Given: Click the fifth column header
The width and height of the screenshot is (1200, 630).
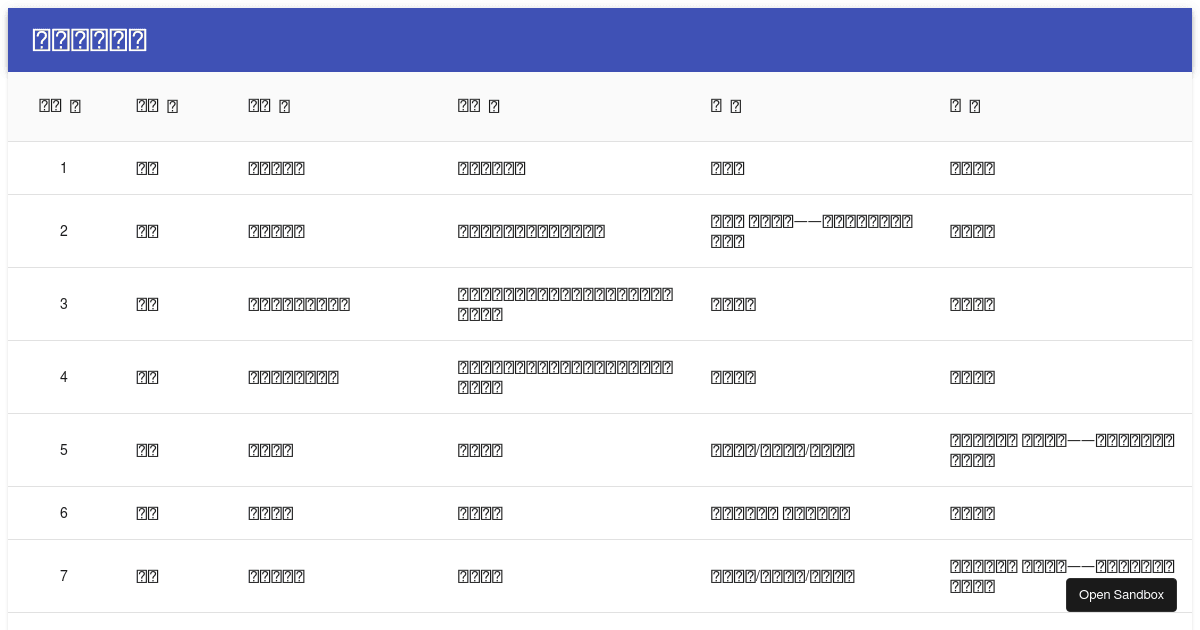Looking at the screenshot, I should point(726,106).
